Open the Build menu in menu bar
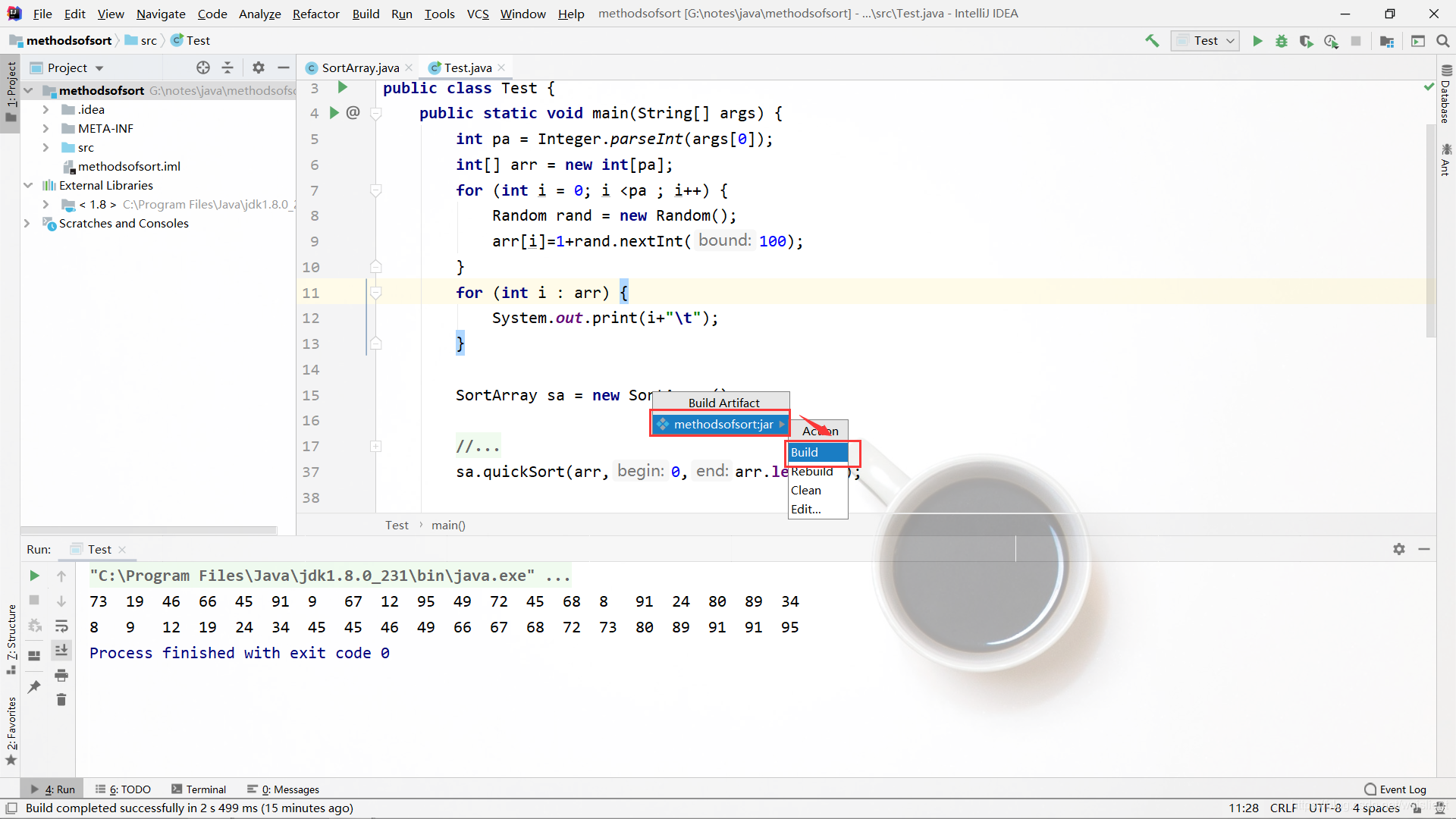Screen dimensions: 1456x819 coord(365,13)
